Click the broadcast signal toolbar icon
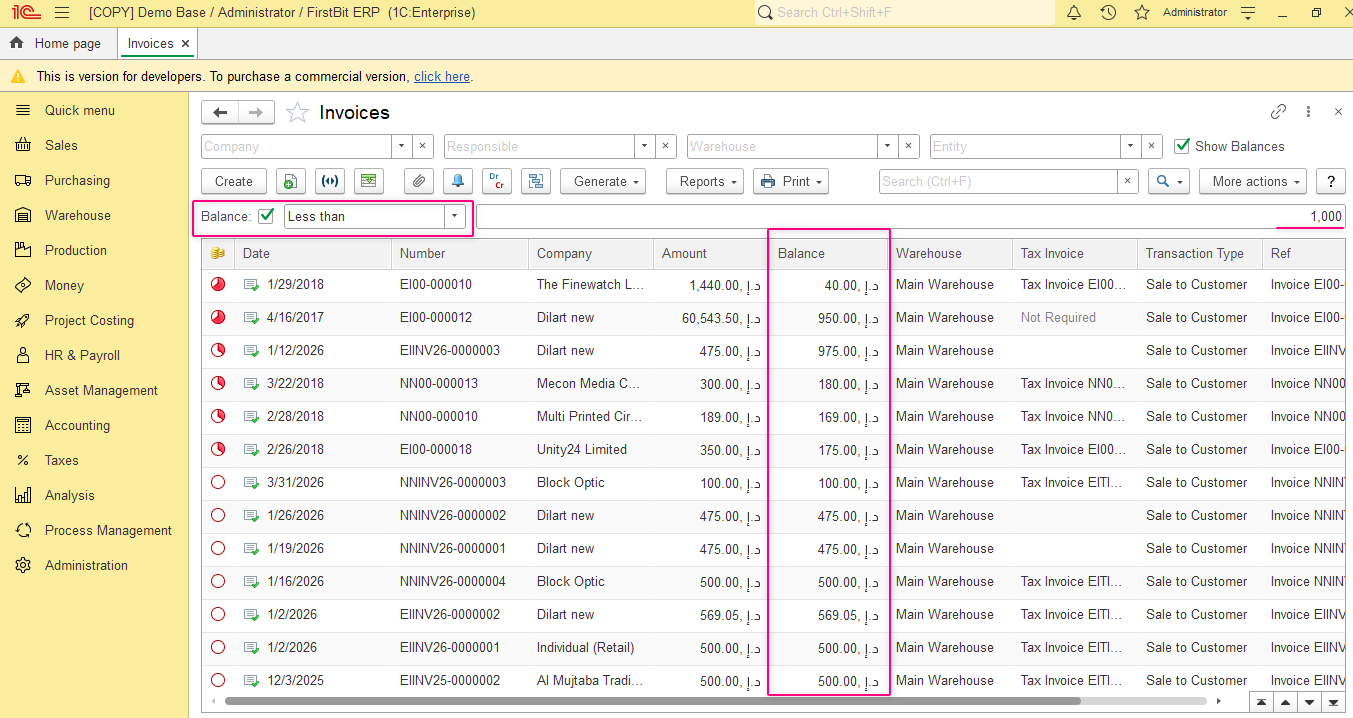The width and height of the screenshot is (1353, 718). tap(330, 181)
